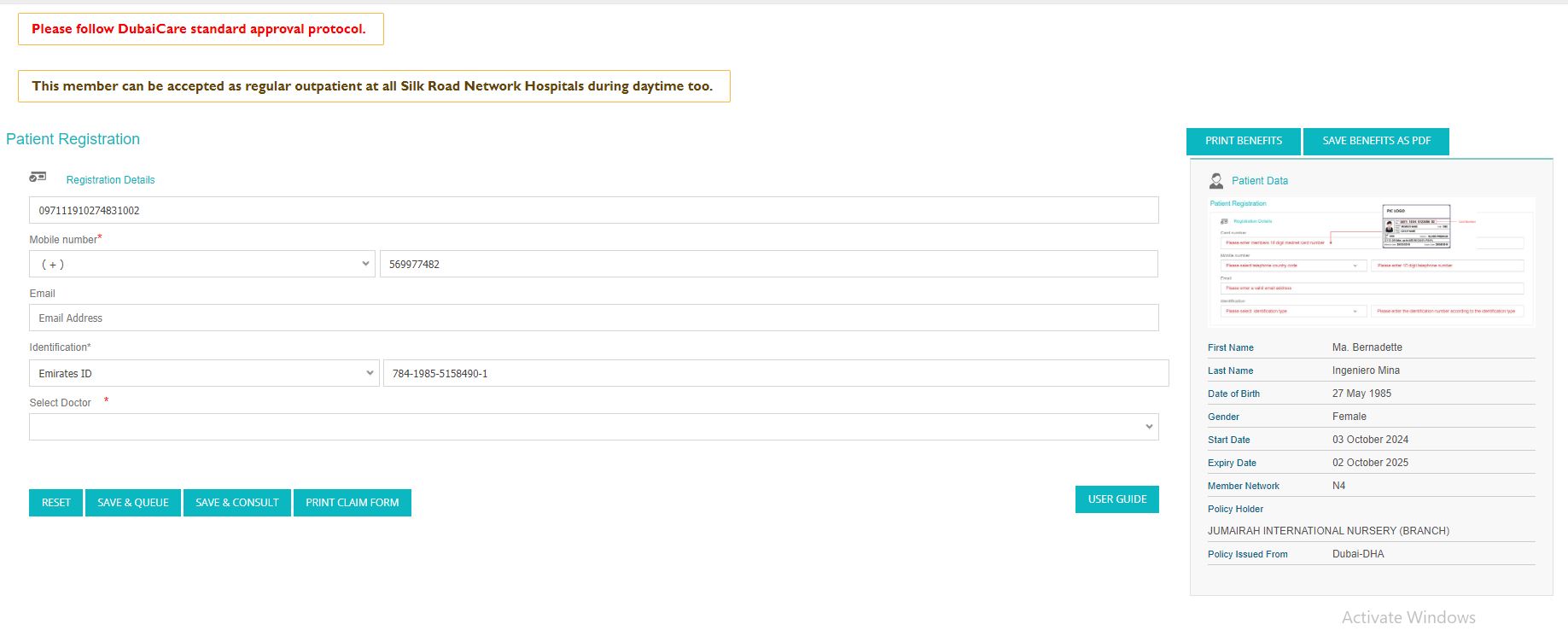Click the Expiry Date label
The image size is (1568, 630).
[1233, 463]
